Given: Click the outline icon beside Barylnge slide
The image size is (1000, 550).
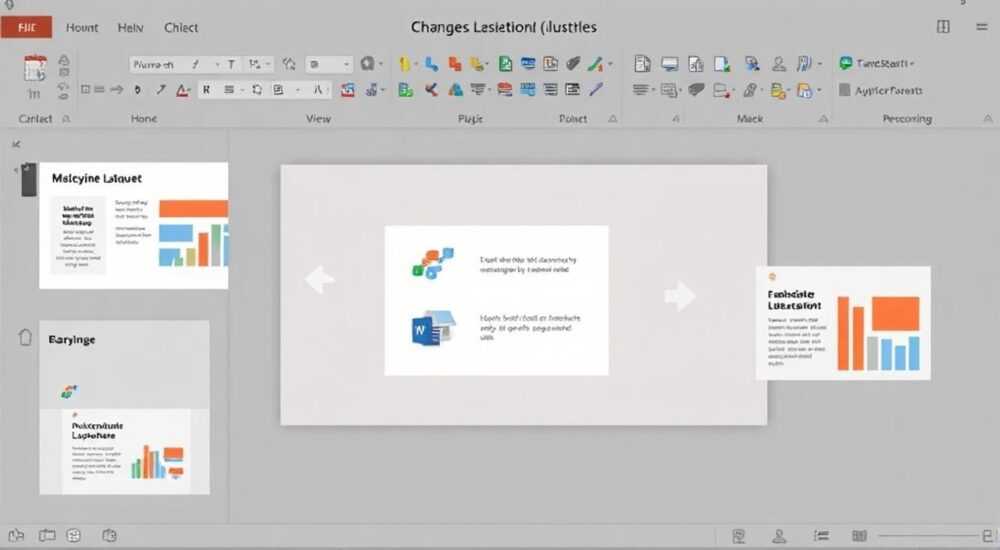Looking at the screenshot, I should coord(25,337).
